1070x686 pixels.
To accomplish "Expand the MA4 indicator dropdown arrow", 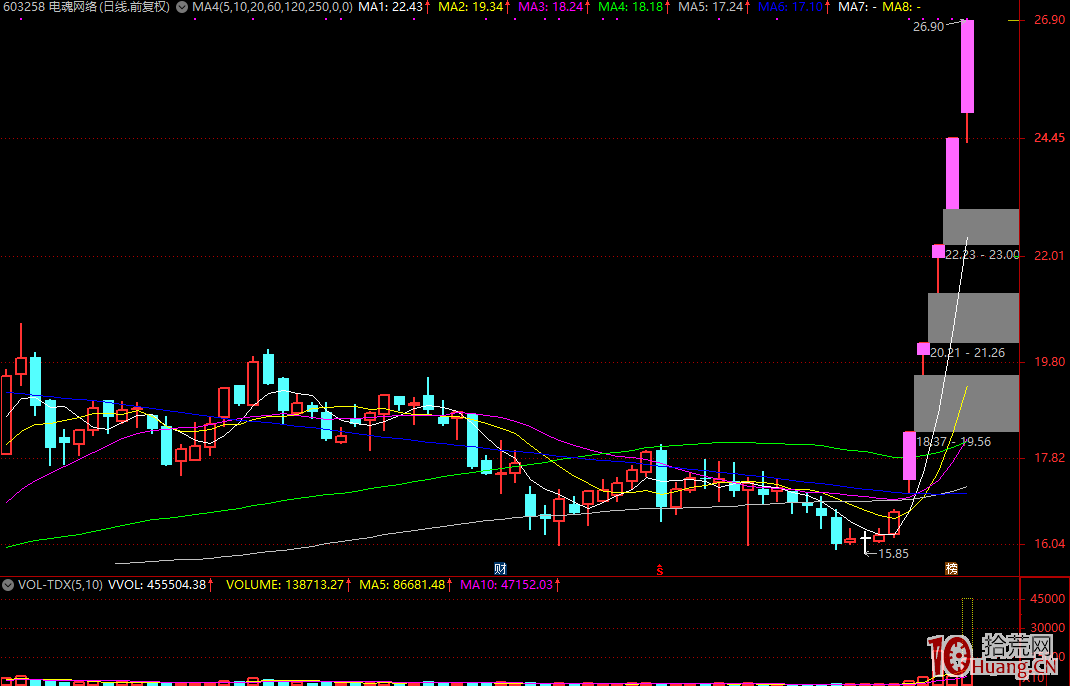I will tap(181, 7).
